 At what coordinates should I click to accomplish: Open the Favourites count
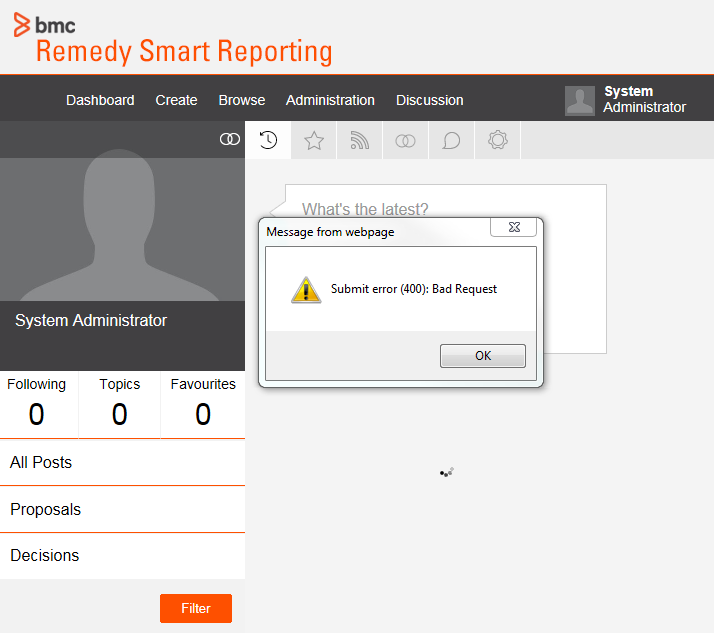coord(203,404)
